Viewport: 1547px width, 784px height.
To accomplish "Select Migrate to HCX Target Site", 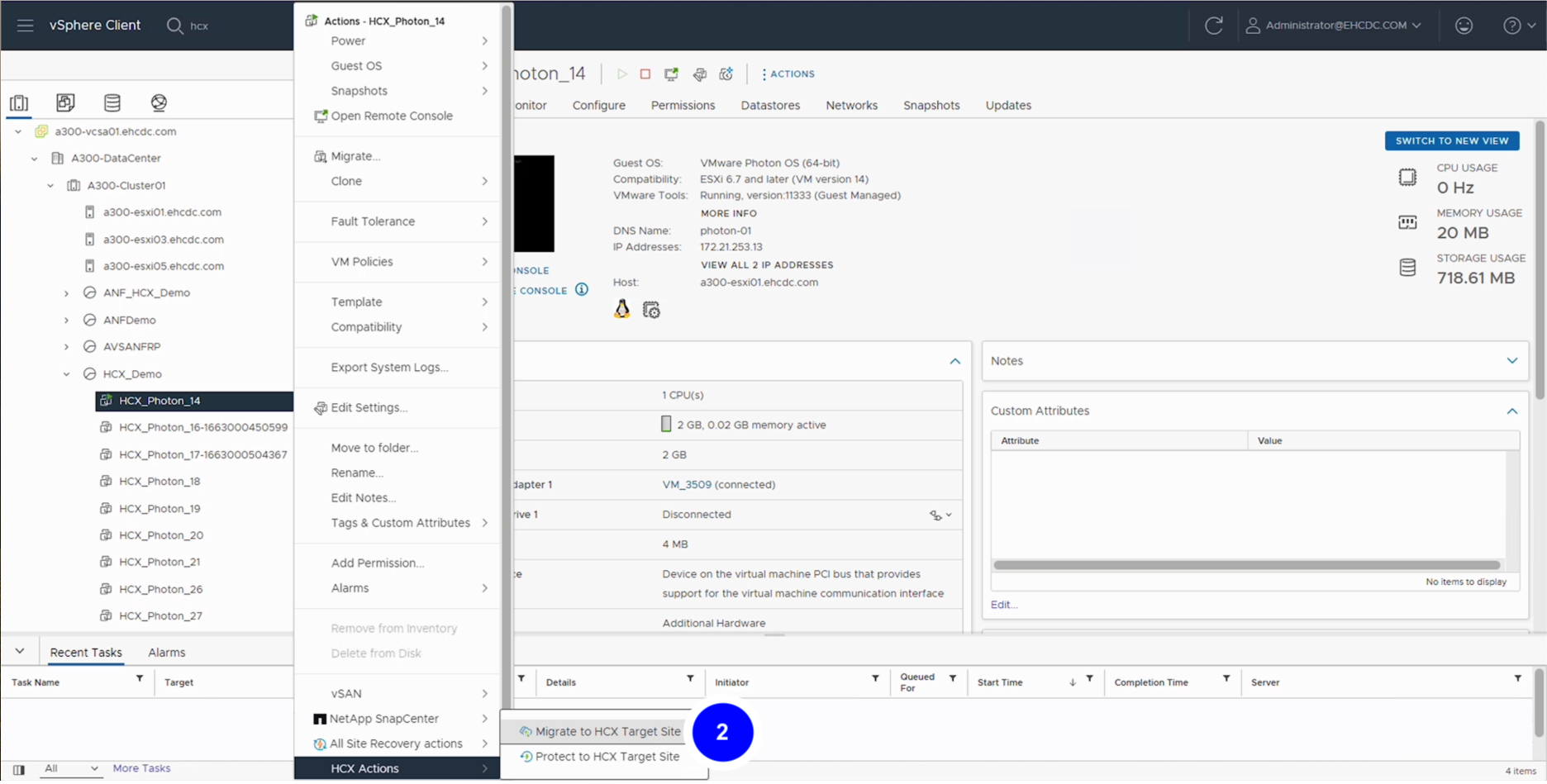I will (607, 732).
